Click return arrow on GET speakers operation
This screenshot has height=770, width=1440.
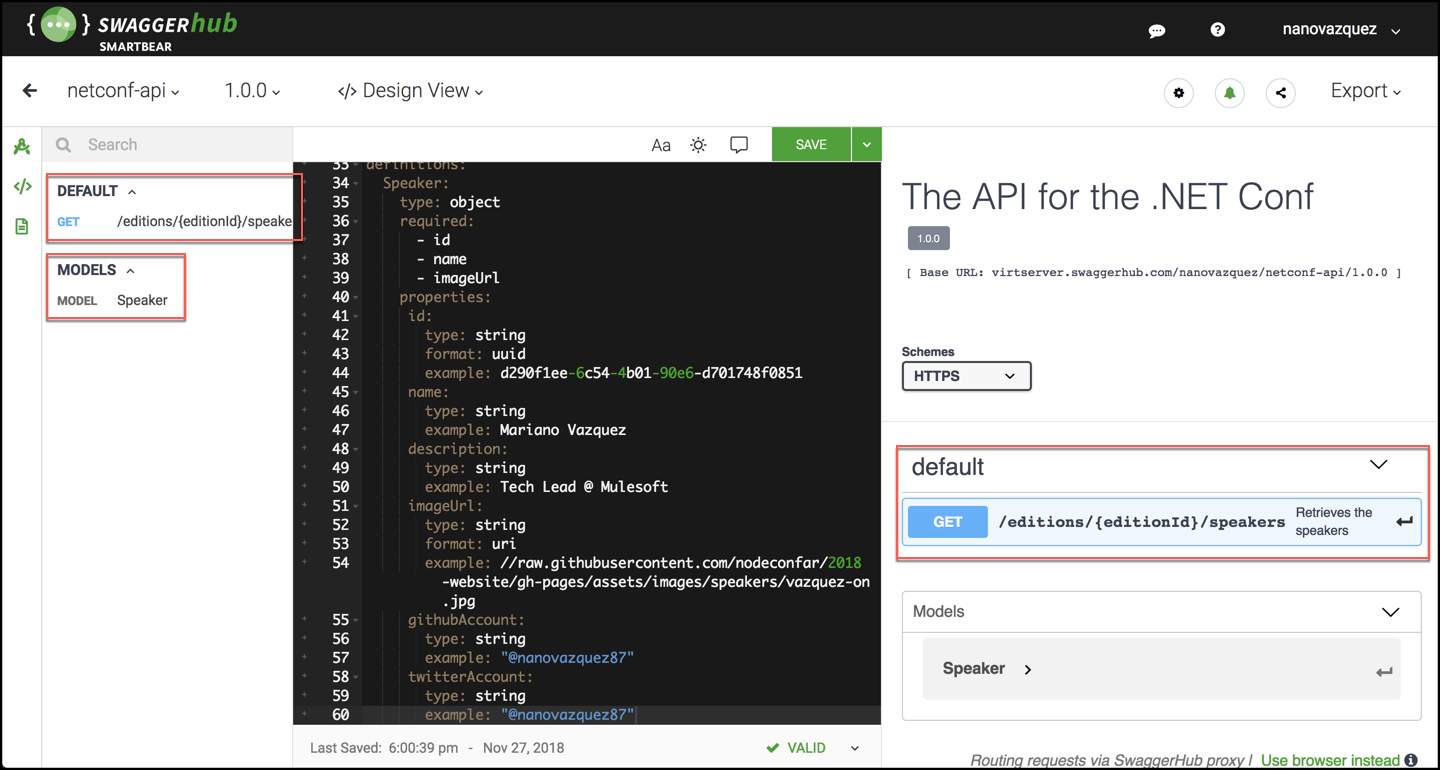click(x=1405, y=521)
